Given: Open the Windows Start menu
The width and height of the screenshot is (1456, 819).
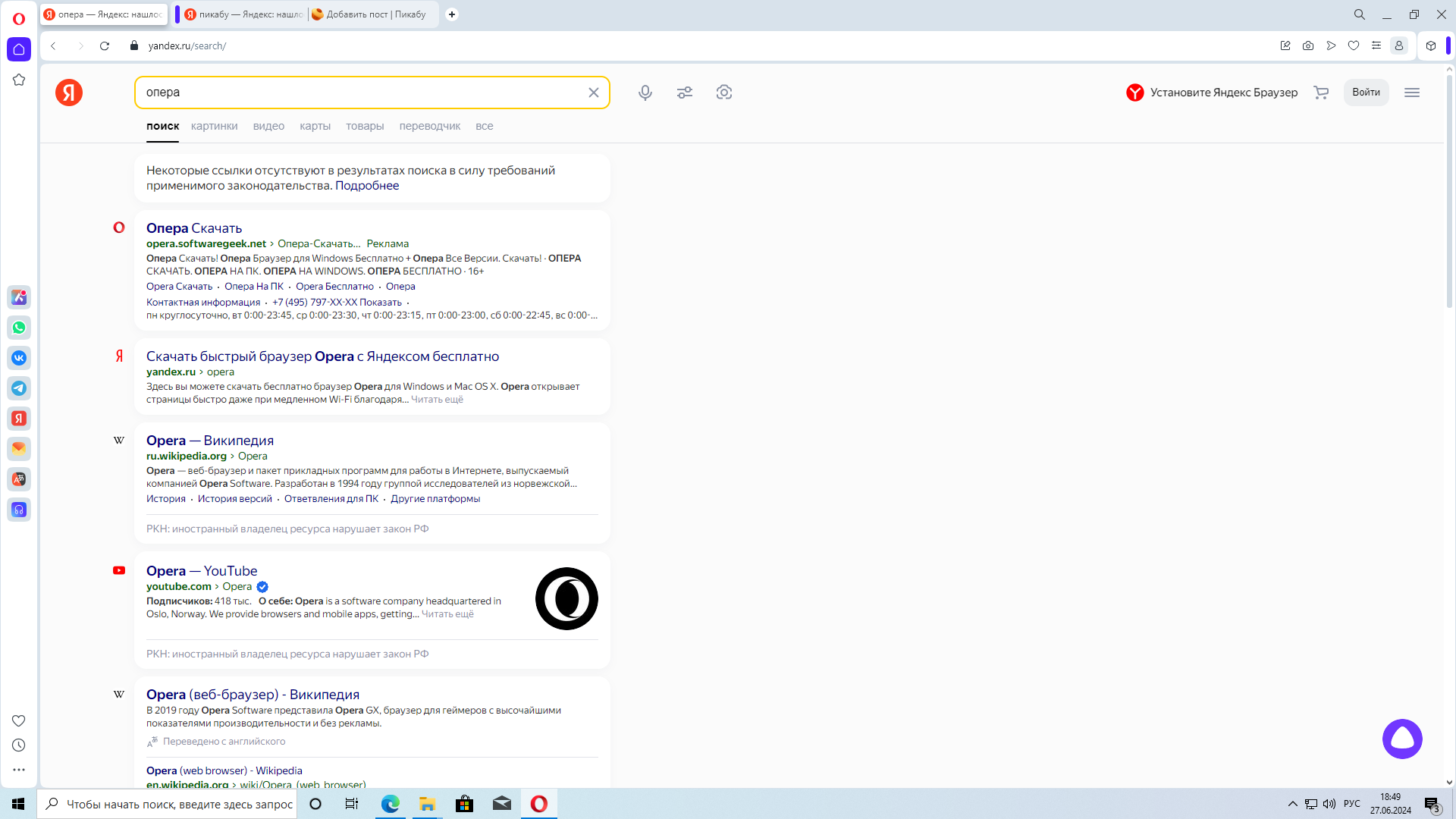Looking at the screenshot, I should pyautogui.click(x=18, y=804).
